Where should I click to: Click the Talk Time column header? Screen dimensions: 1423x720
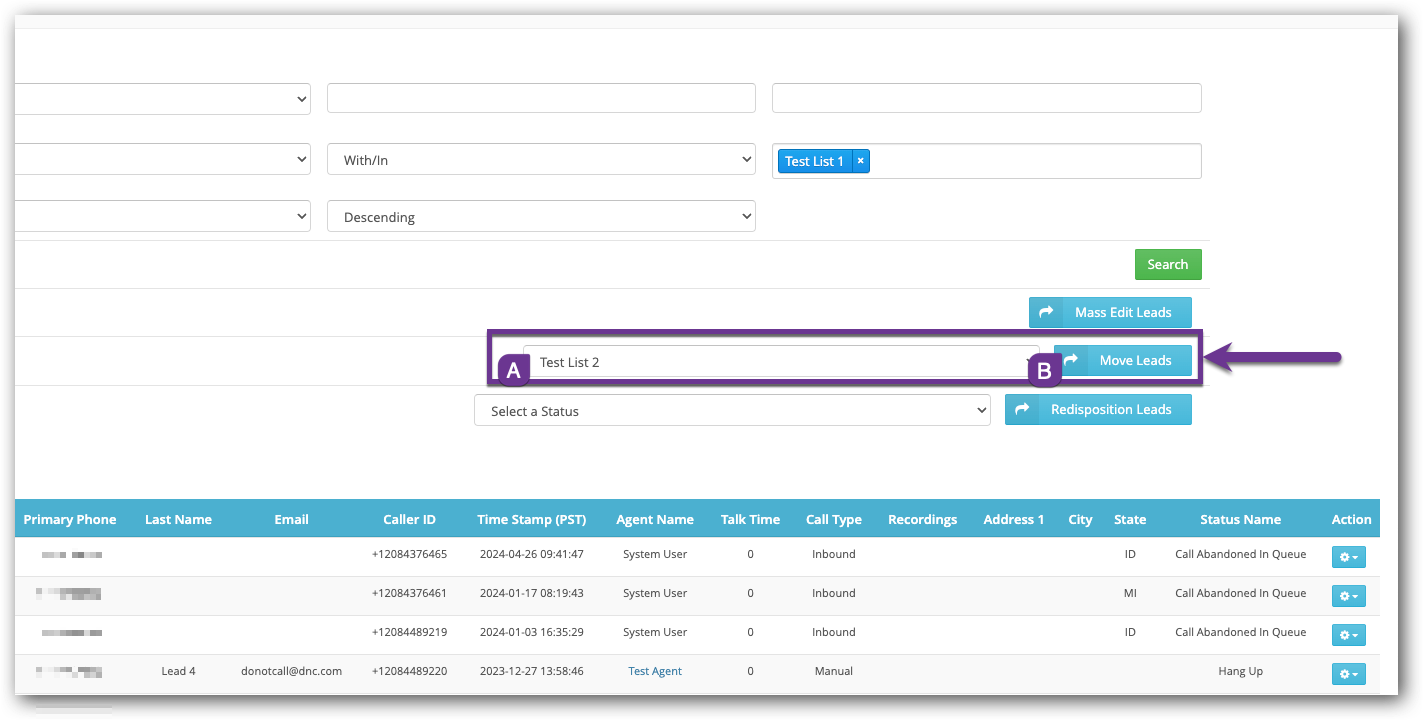click(750, 520)
